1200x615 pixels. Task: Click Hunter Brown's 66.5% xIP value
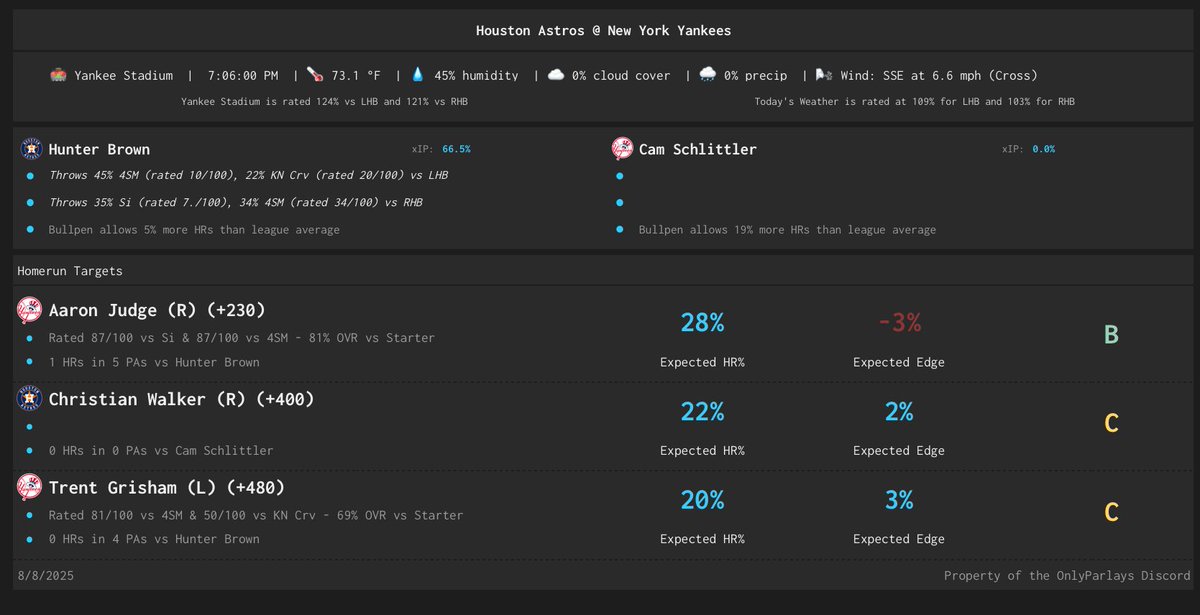pyautogui.click(x=456, y=149)
